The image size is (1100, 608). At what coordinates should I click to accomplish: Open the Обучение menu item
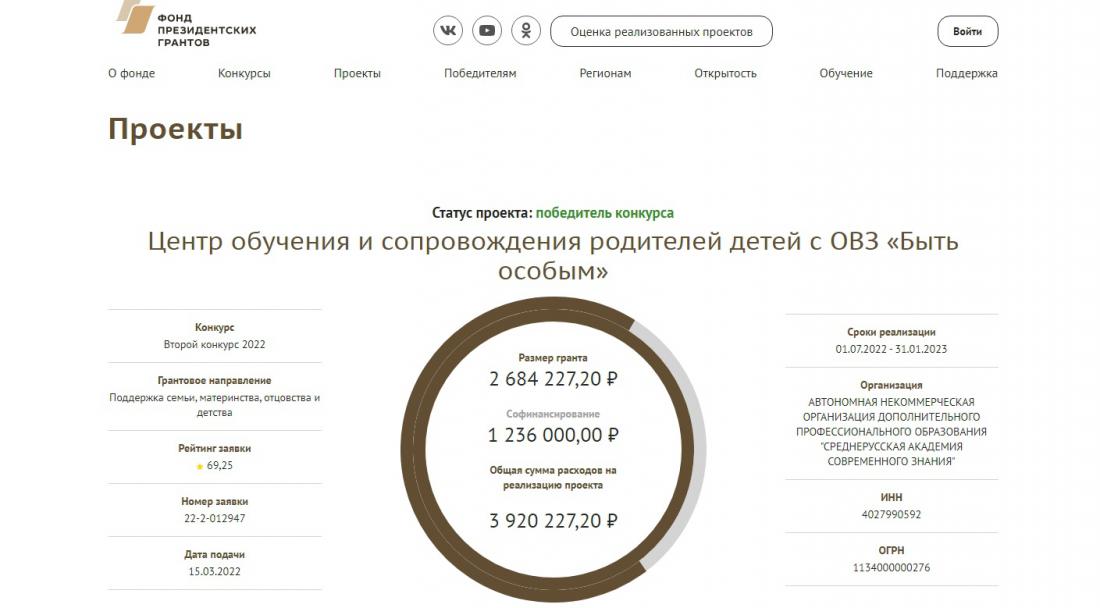click(x=846, y=73)
